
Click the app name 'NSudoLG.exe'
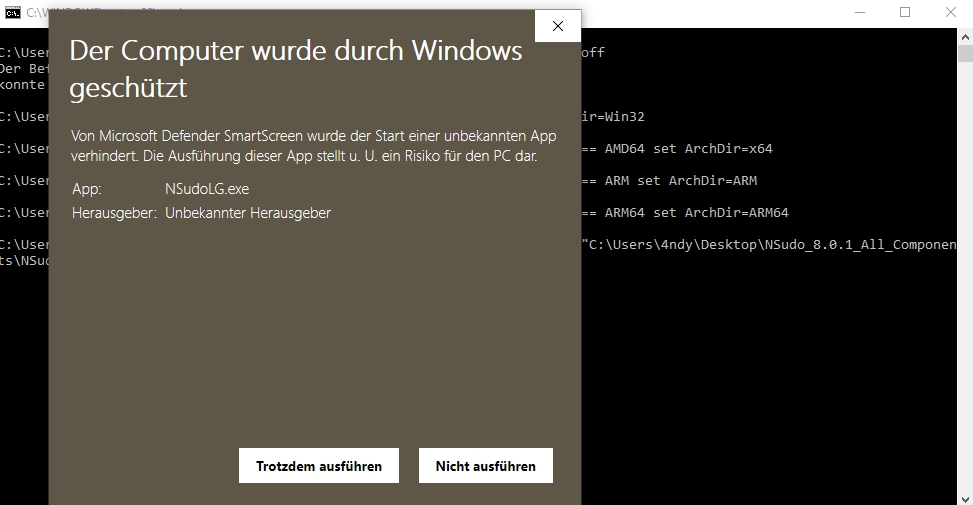click(x=207, y=189)
